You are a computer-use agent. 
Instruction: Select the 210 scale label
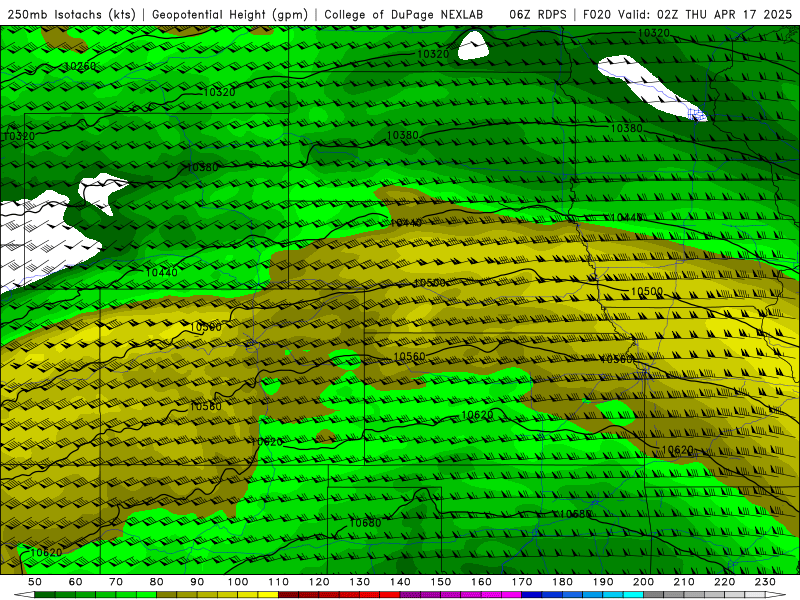pyautogui.click(x=684, y=582)
